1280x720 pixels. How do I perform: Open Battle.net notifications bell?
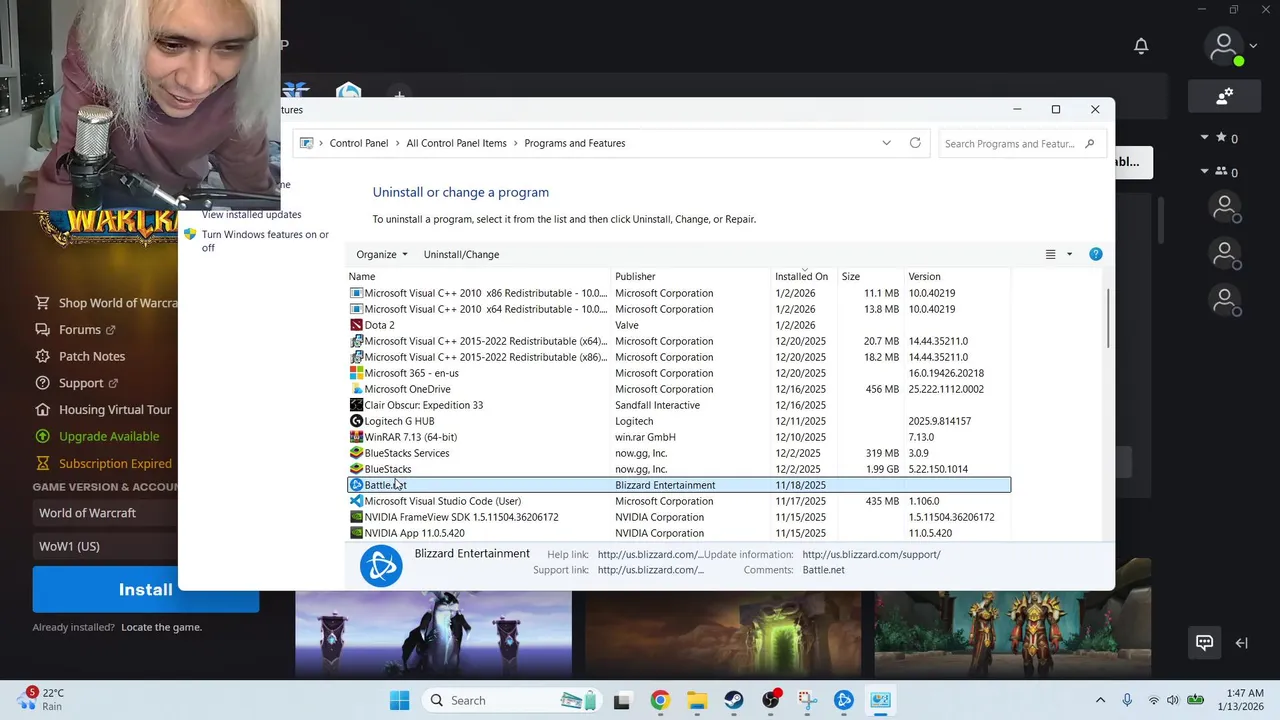(1141, 46)
